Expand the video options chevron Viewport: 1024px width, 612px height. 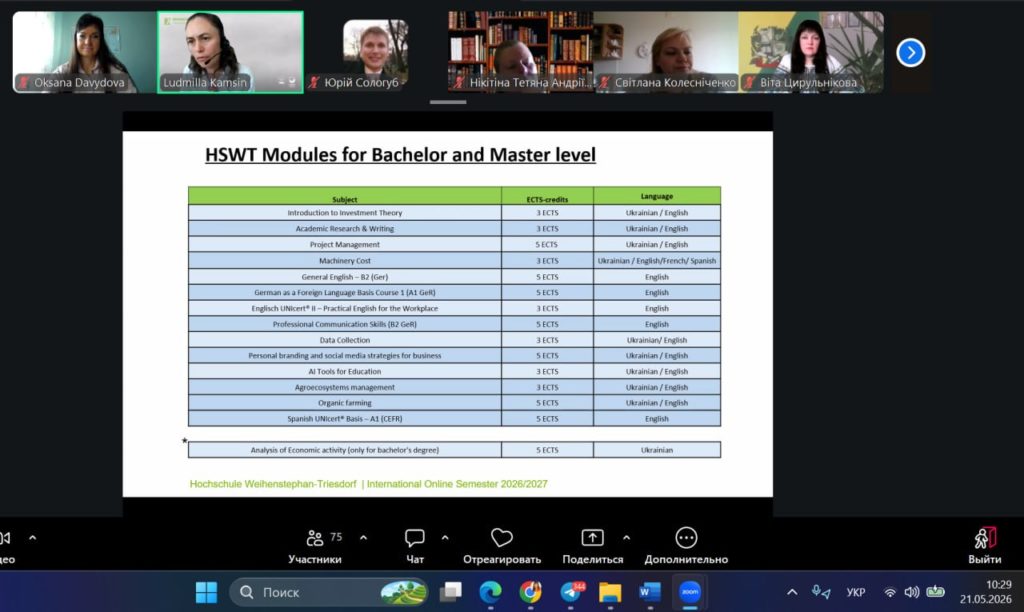tap(33, 538)
